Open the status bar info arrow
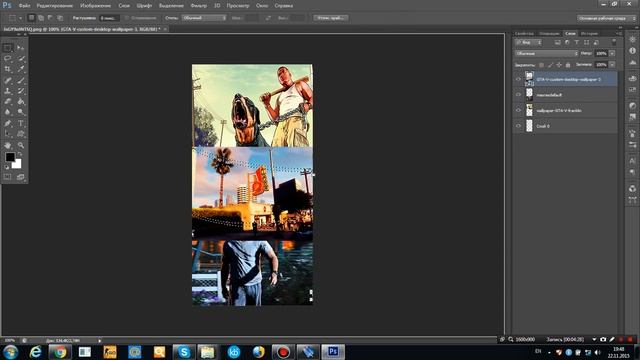Screen dimensions: 640x360 [99, 340]
